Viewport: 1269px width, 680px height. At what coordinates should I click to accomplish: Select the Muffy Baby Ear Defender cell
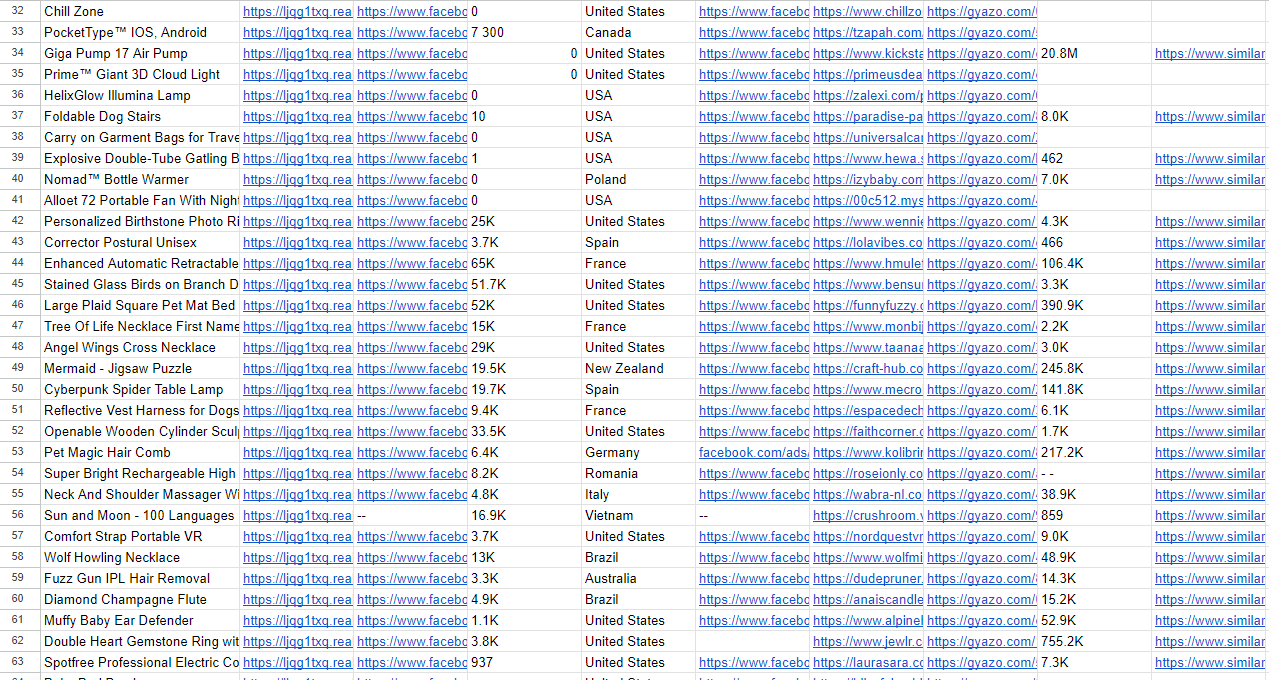[140, 621]
